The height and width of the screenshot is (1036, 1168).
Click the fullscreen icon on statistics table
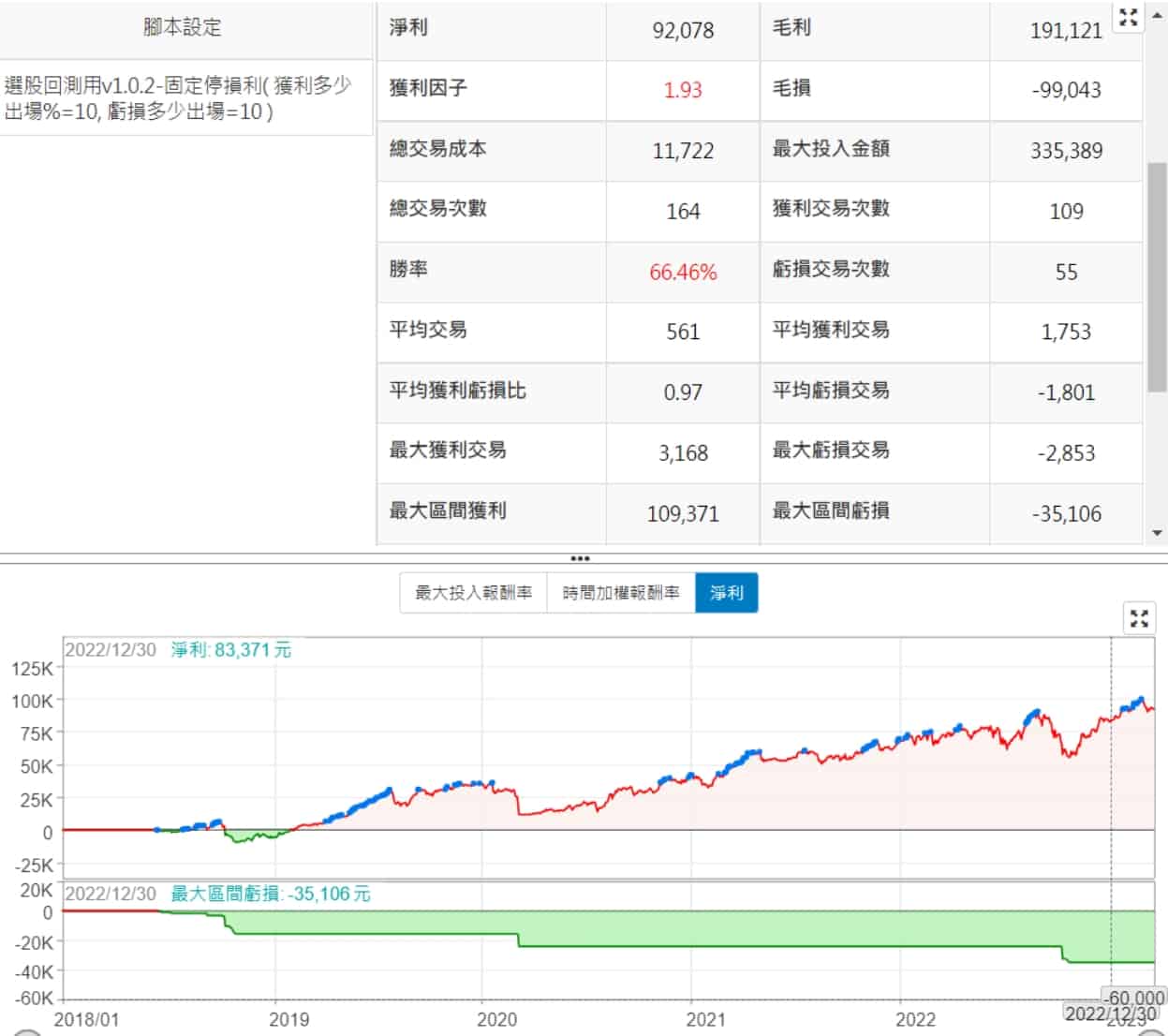coord(1128,17)
